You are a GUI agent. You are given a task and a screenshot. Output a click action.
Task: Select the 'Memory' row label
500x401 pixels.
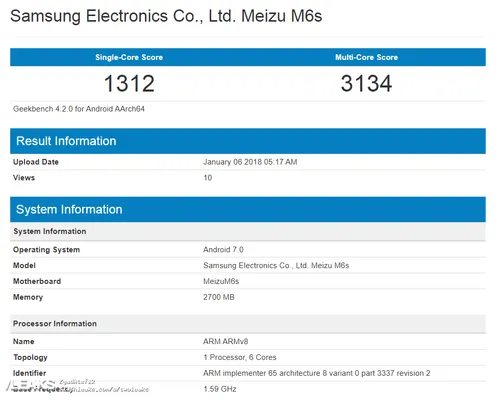pos(28,297)
